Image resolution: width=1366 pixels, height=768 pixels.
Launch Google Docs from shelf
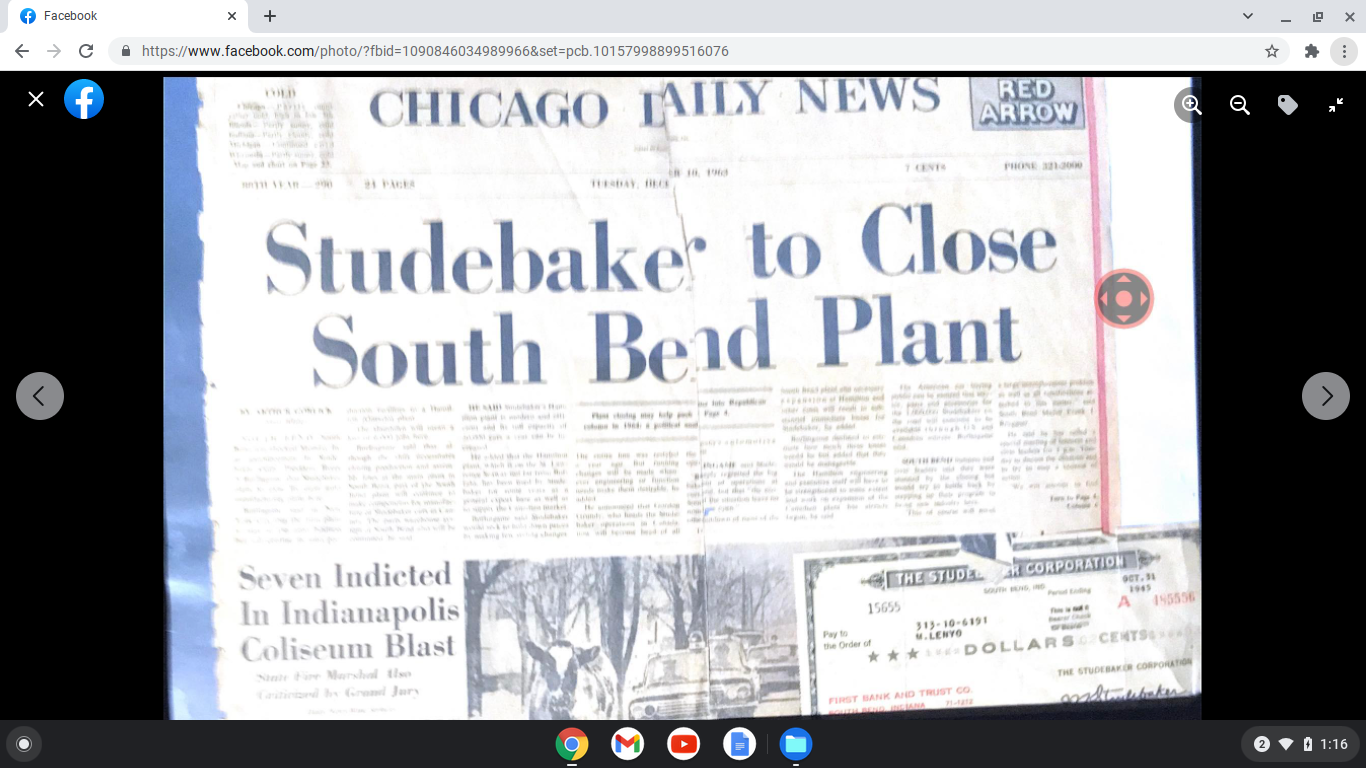740,744
